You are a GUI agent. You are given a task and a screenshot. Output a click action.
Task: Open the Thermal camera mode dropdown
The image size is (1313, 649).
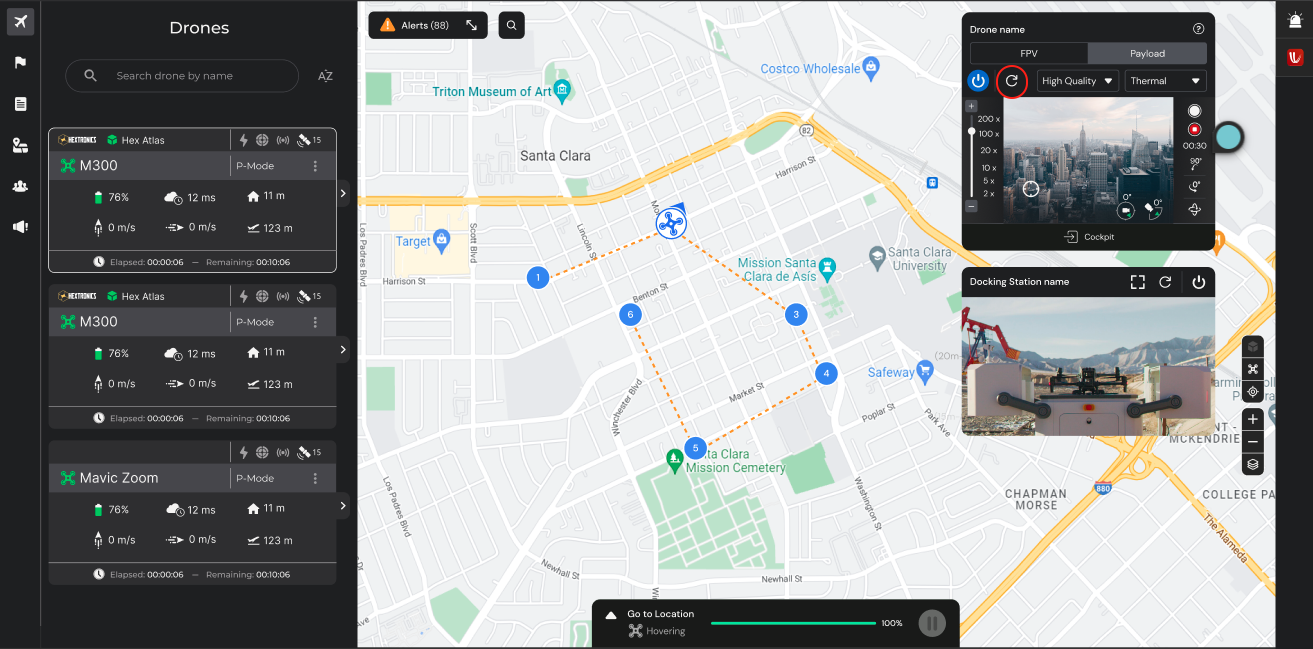click(1165, 81)
